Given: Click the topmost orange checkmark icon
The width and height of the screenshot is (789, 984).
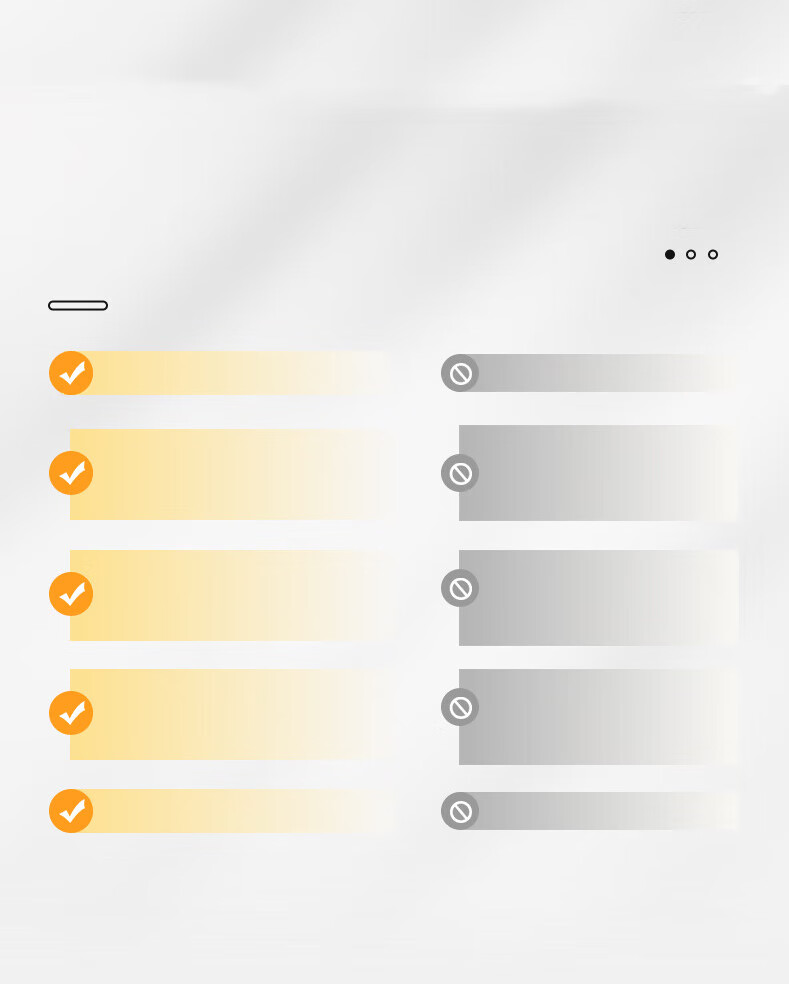Looking at the screenshot, I should (71, 373).
